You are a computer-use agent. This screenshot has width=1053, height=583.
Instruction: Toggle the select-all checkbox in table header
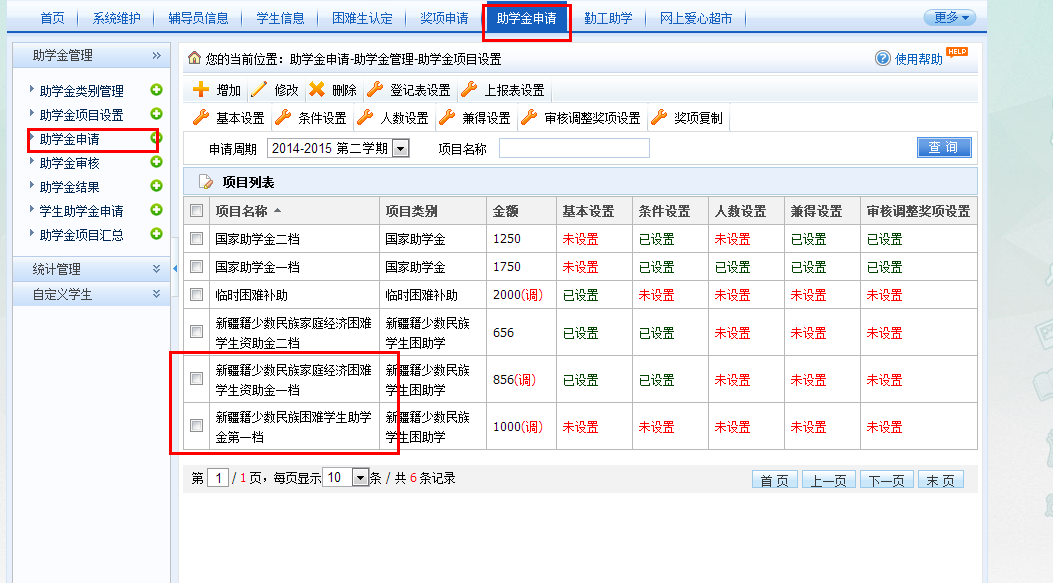(x=196, y=212)
